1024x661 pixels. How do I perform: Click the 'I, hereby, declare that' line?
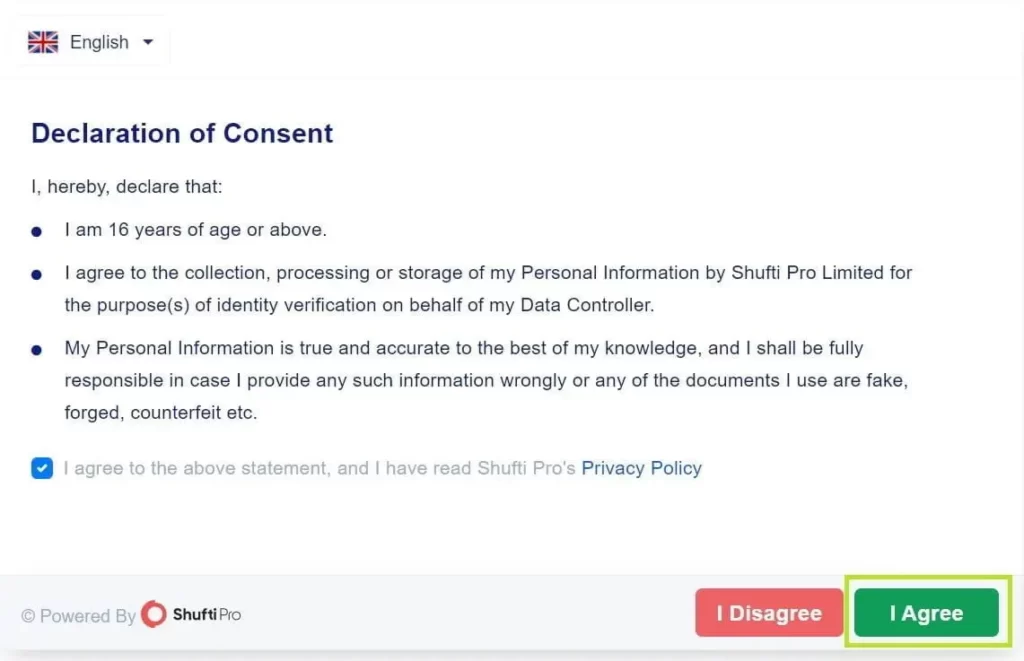(127, 187)
